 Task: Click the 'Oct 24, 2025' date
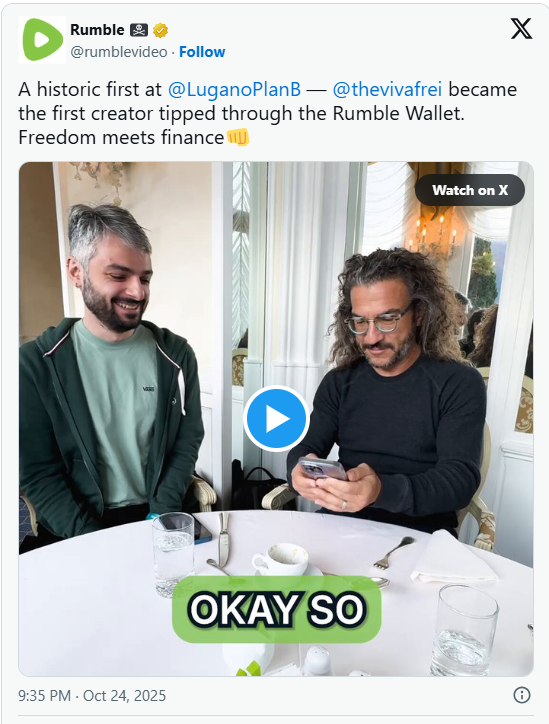(124, 695)
